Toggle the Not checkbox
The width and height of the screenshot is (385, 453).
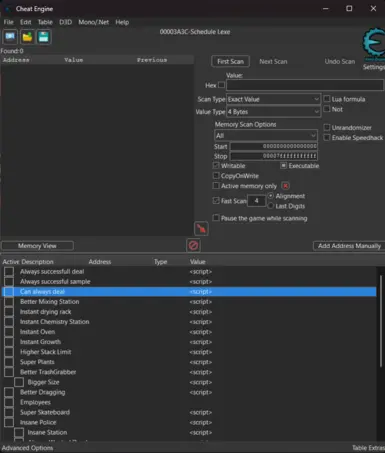coord(327,109)
